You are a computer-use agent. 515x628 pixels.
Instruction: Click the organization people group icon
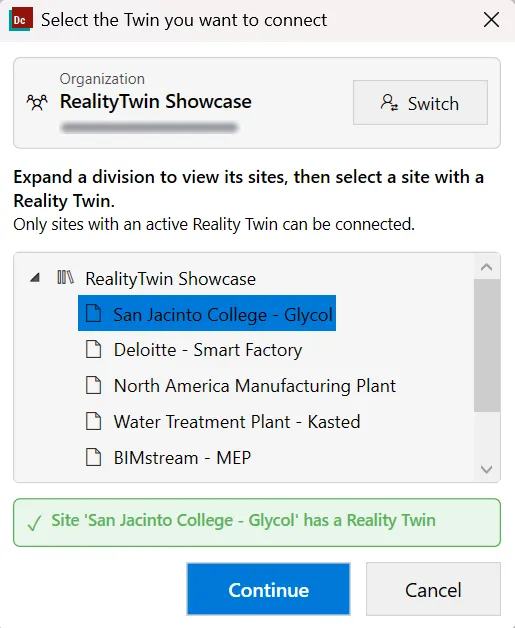37,102
